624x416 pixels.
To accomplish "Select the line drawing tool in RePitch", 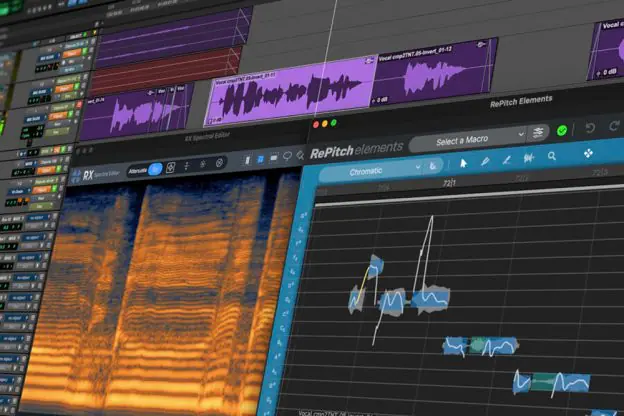I will point(506,160).
